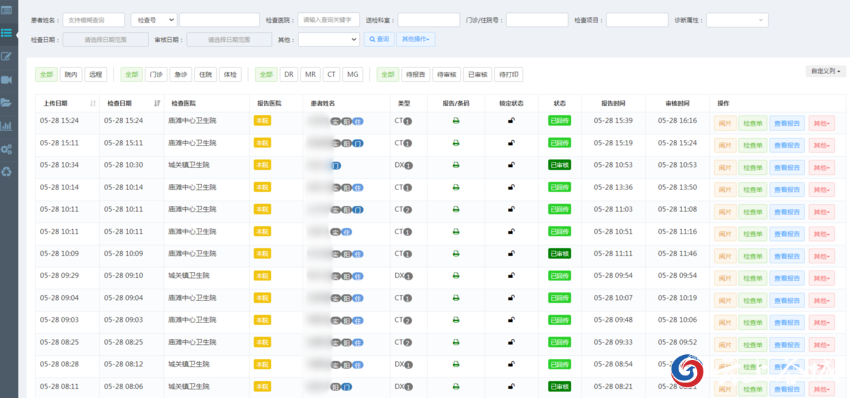Print report for row uploaded 05-28 09:29

click(456, 276)
